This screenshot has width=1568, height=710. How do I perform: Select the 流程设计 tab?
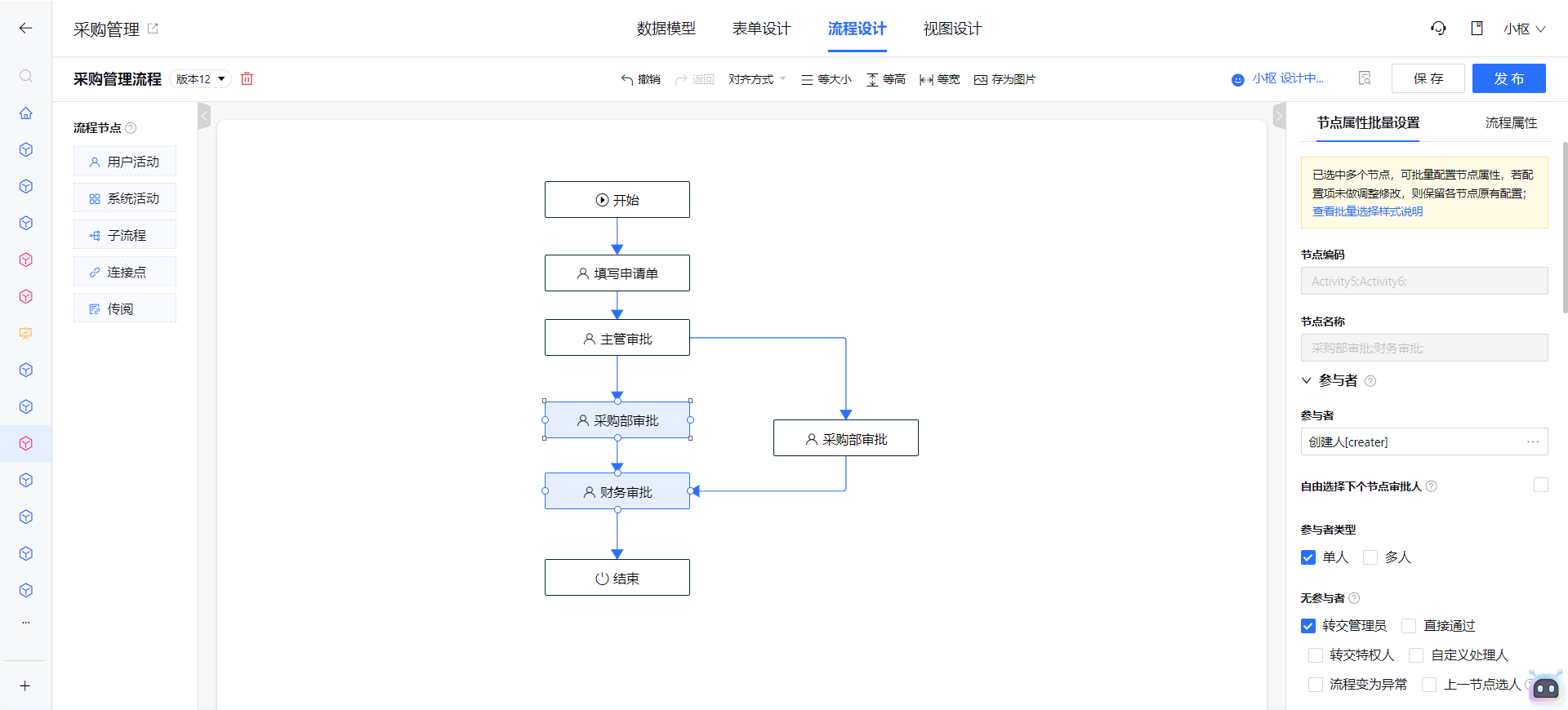(857, 29)
